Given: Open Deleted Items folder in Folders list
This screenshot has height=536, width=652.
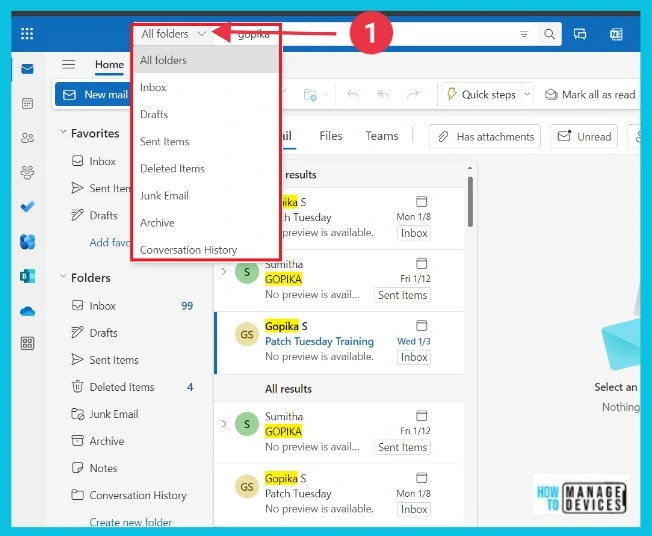Looking at the screenshot, I should pos(121,387).
